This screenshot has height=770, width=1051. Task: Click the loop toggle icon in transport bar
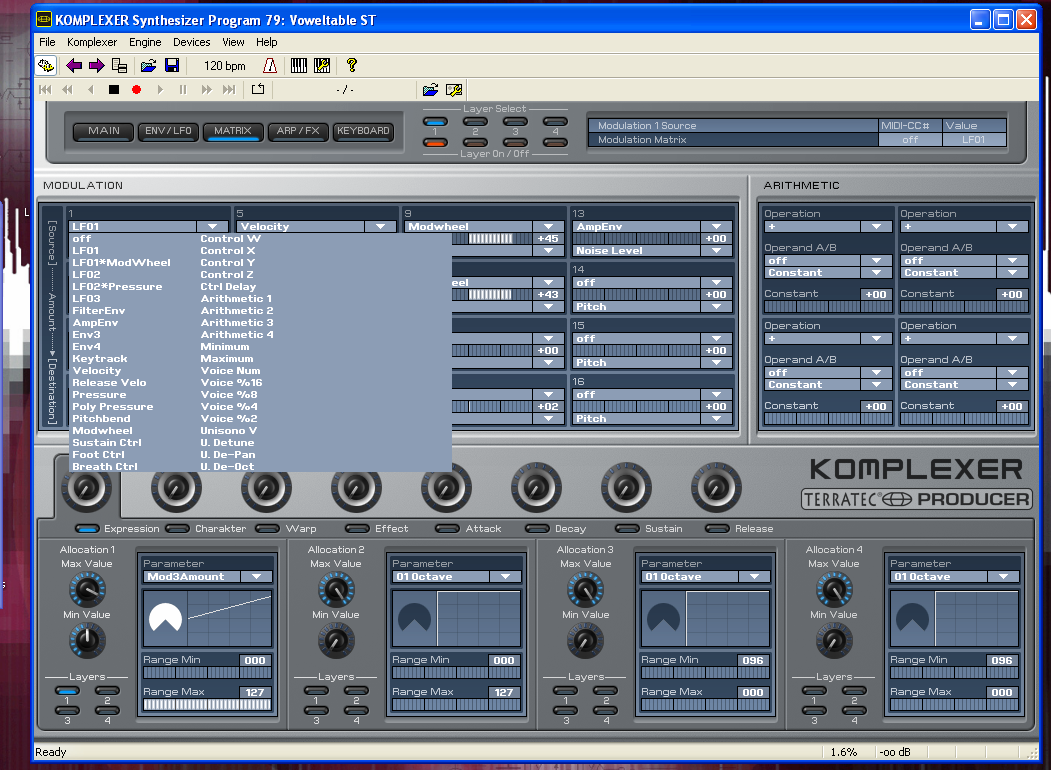coord(258,89)
